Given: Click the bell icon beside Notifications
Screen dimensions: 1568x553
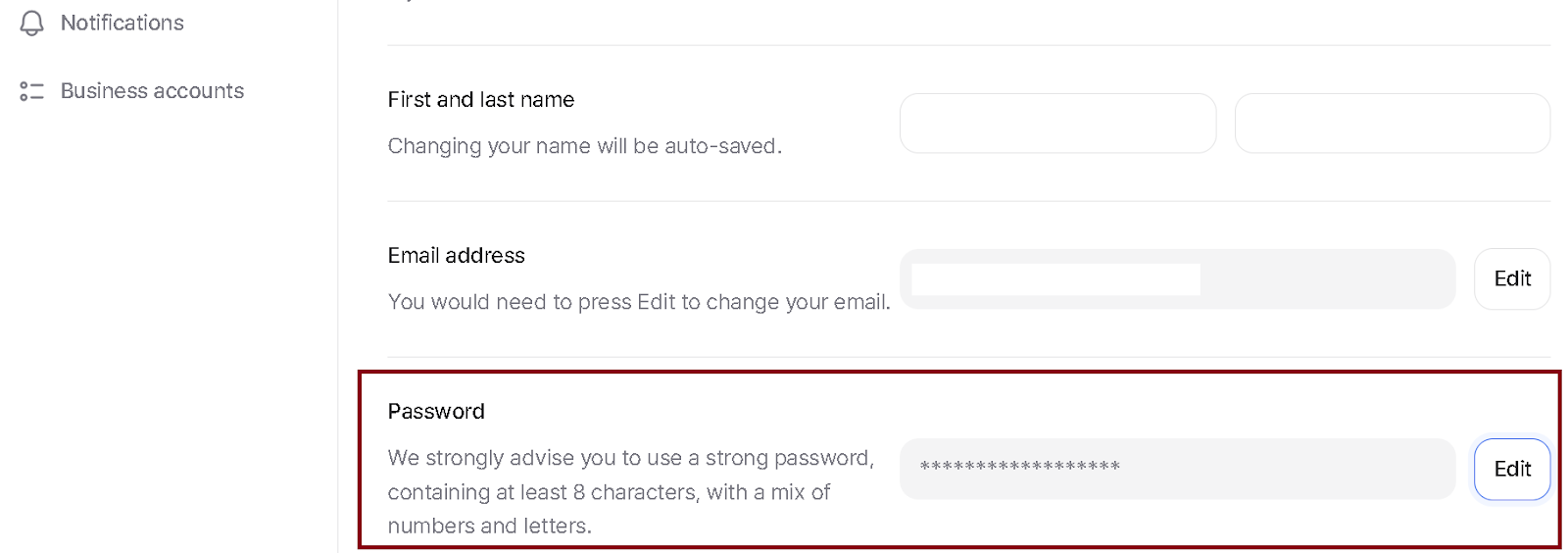Looking at the screenshot, I should click(31, 23).
